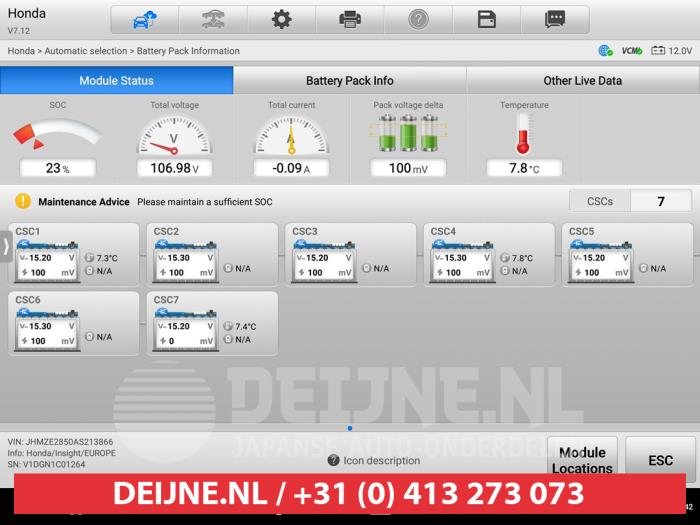This screenshot has width=700, height=525.
Task: Select Other Live Data tab
Action: (x=583, y=80)
